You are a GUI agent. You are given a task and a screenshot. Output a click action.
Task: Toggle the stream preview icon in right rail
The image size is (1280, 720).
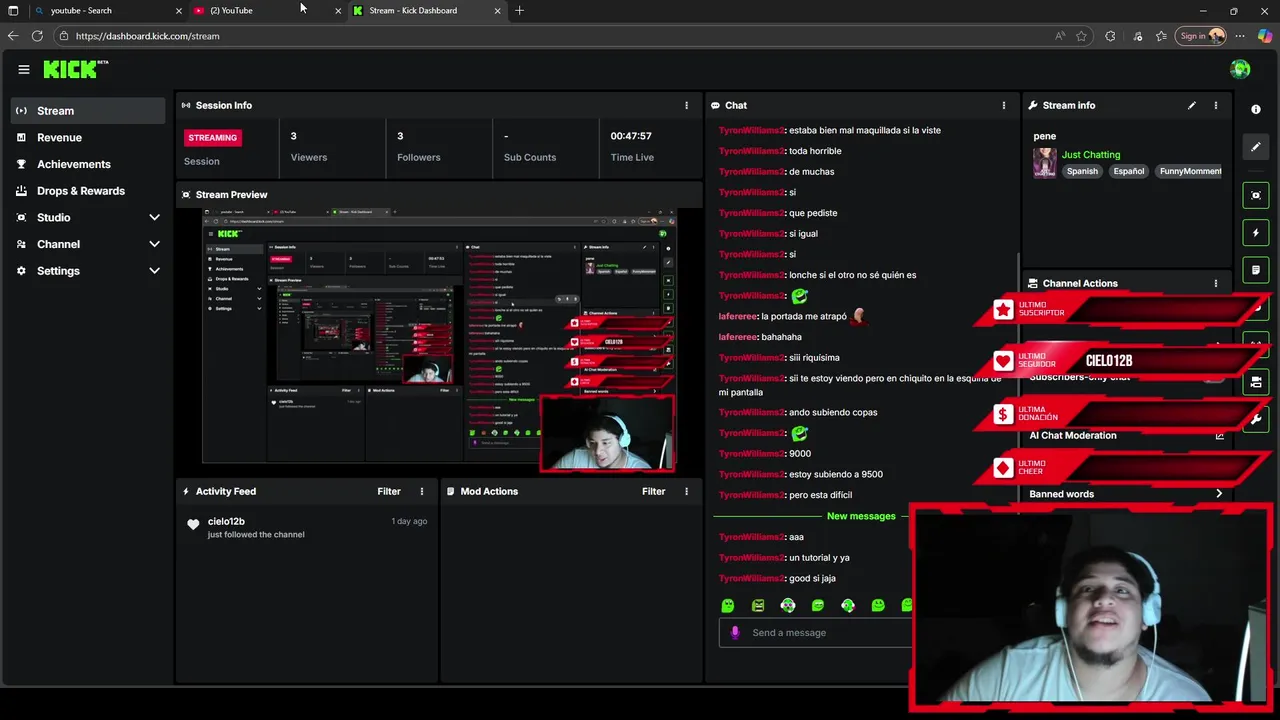1256,195
